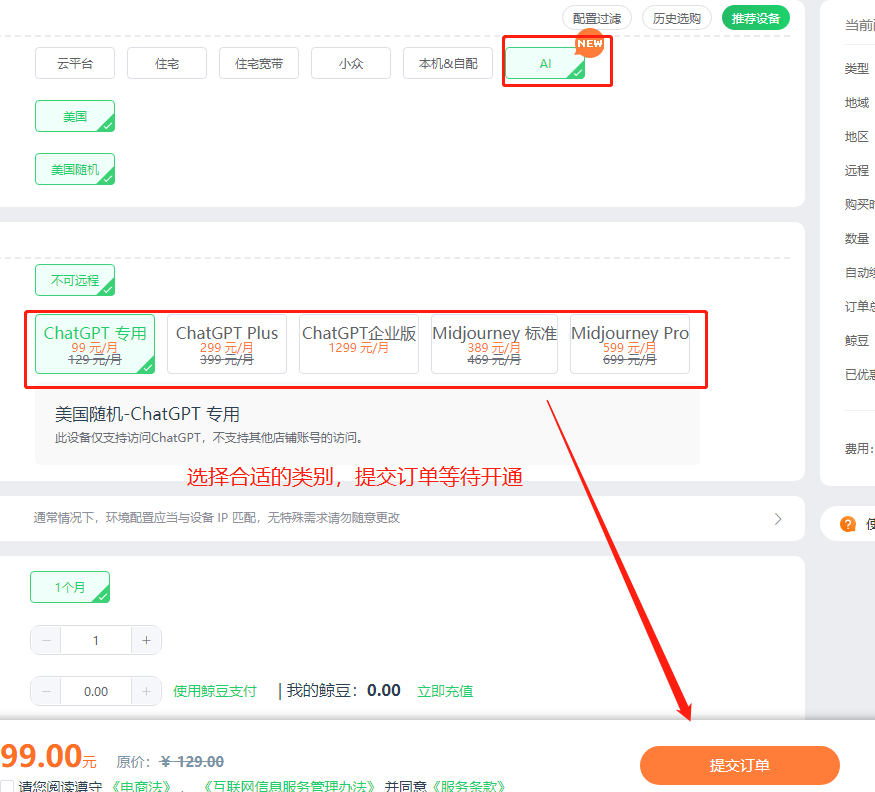Expand the 环境配置 row chevron
The width and height of the screenshot is (875, 792).
[778, 519]
